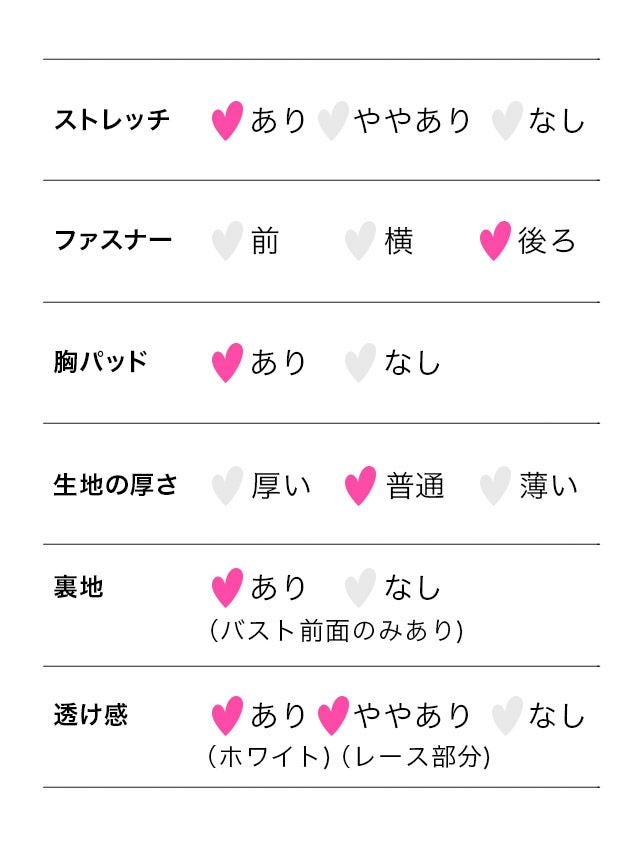The width and height of the screenshot is (640, 854).
Task: Click the gray heart for 透け感 なし
Action: tap(507, 716)
